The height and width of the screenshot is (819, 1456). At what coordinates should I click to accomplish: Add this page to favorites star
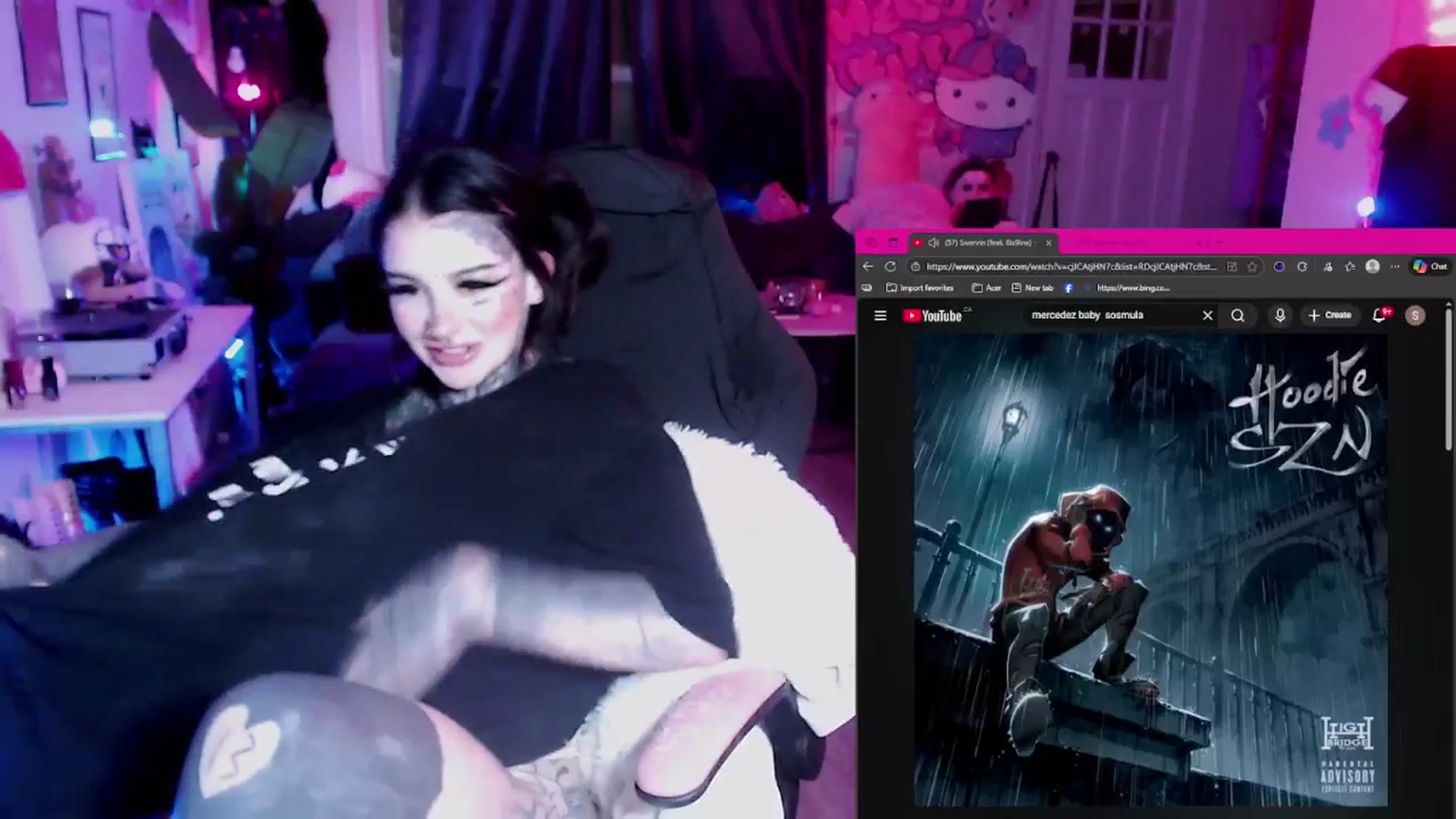pyautogui.click(x=1252, y=267)
